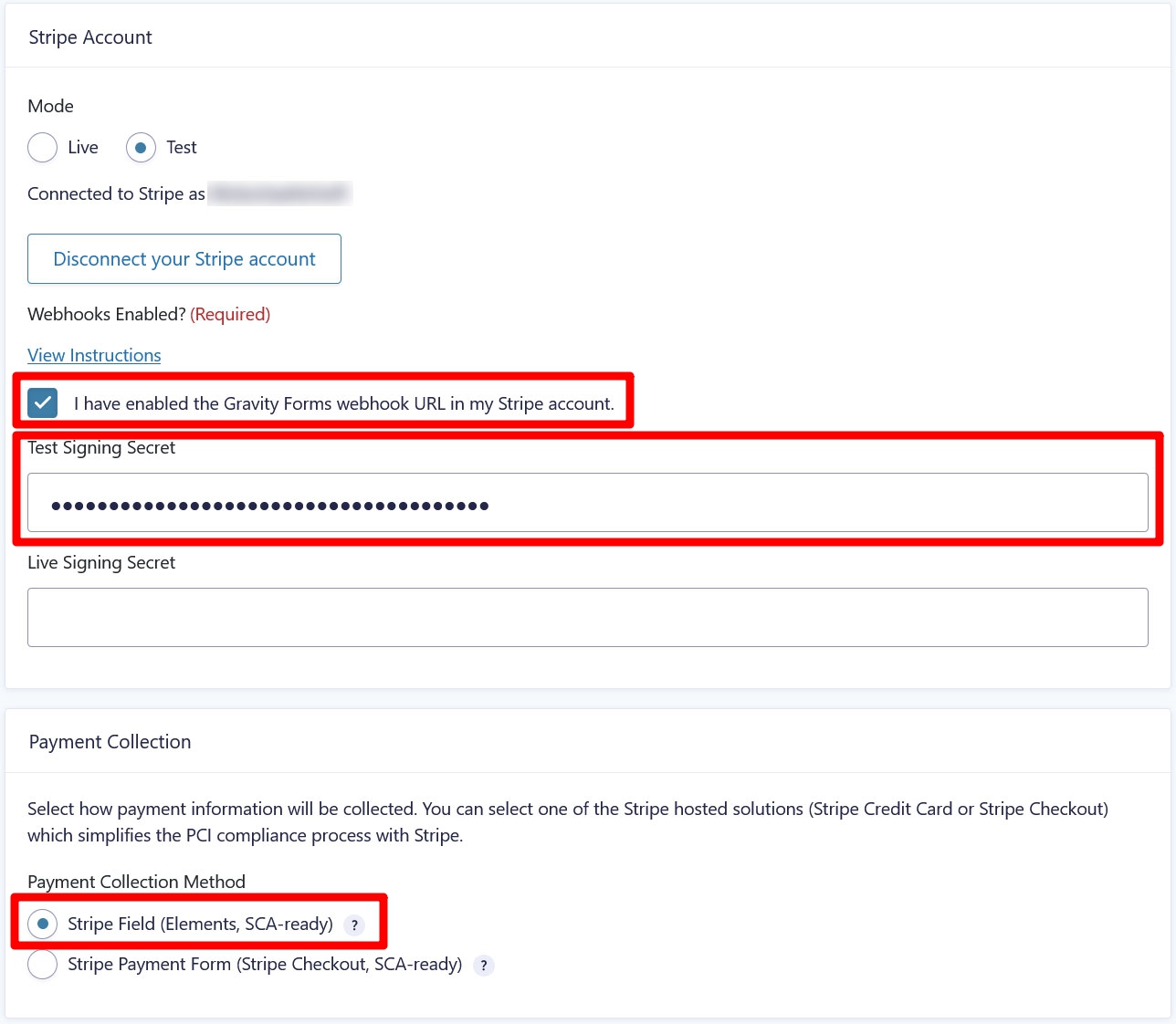Click the 'Payment Collection Method' label
1176x1024 pixels.
[136, 882]
